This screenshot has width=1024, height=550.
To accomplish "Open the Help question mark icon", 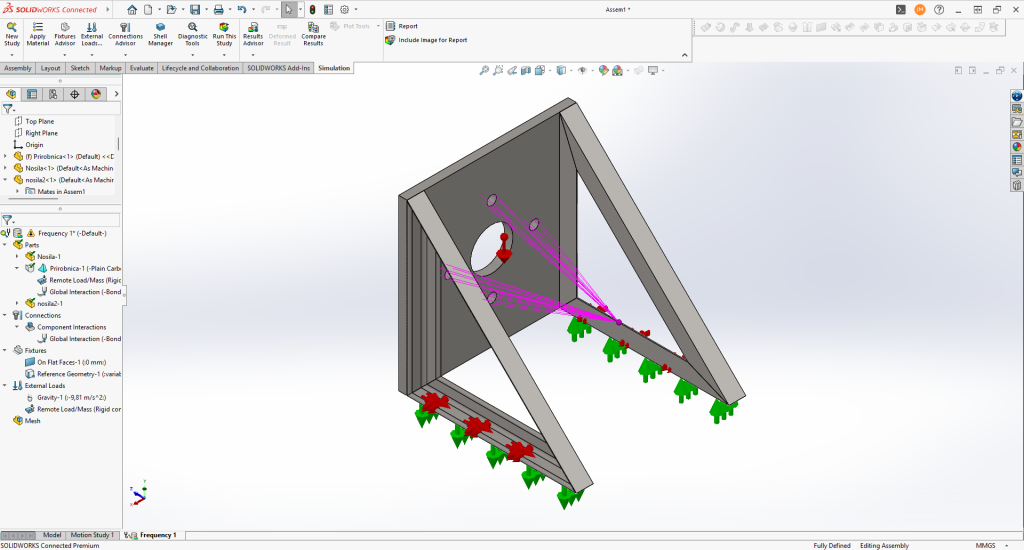I will pyautogui.click(x=939, y=10).
